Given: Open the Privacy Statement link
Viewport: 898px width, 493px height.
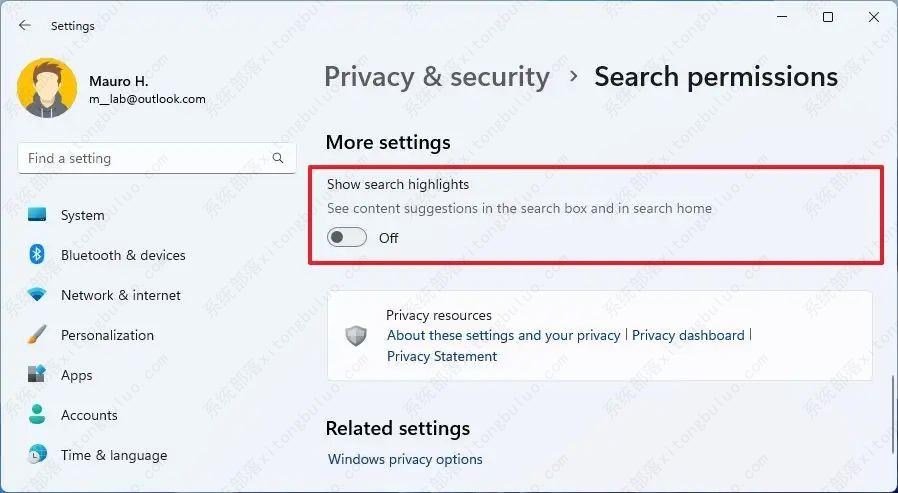Looking at the screenshot, I should 442,356.
